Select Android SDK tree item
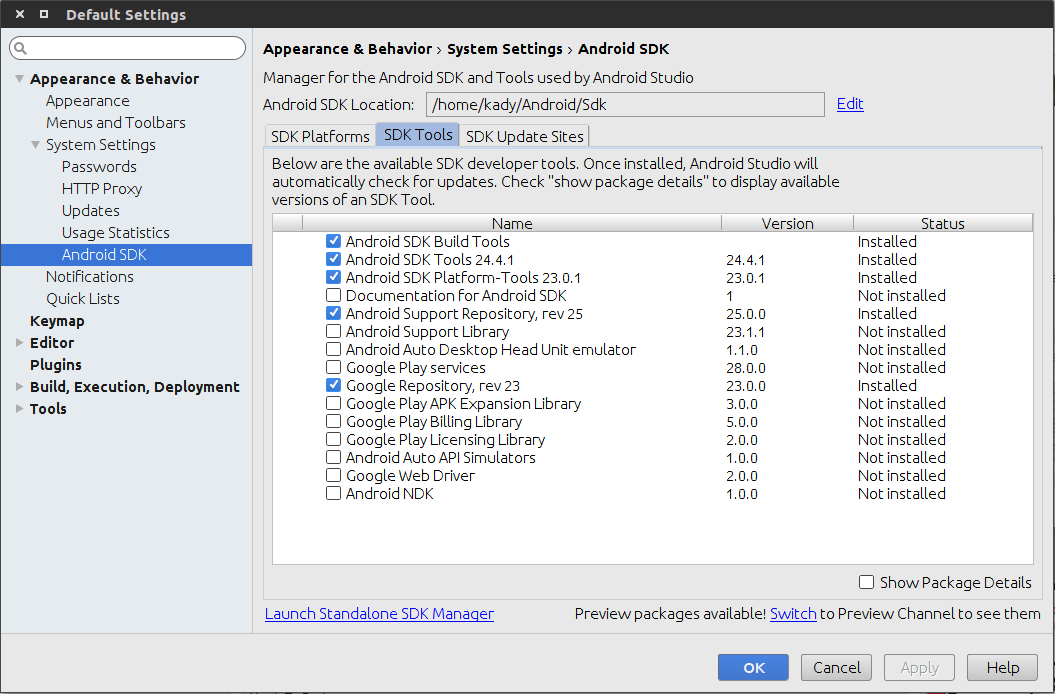The image size is (1055, 694). coord(126,254)
